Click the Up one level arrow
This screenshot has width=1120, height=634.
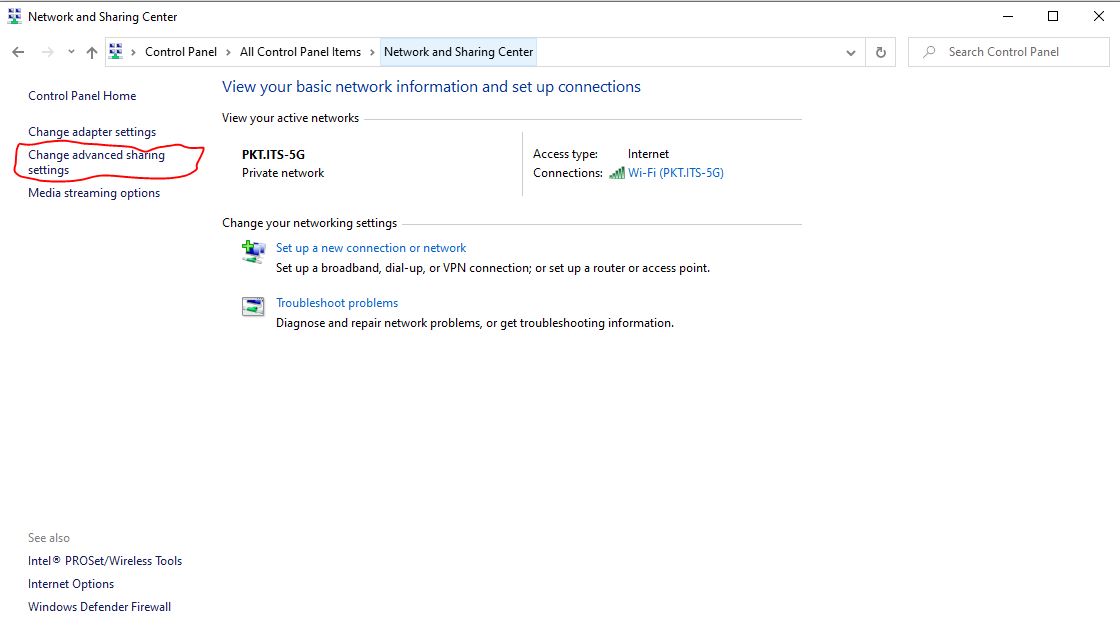click(92, 52)
